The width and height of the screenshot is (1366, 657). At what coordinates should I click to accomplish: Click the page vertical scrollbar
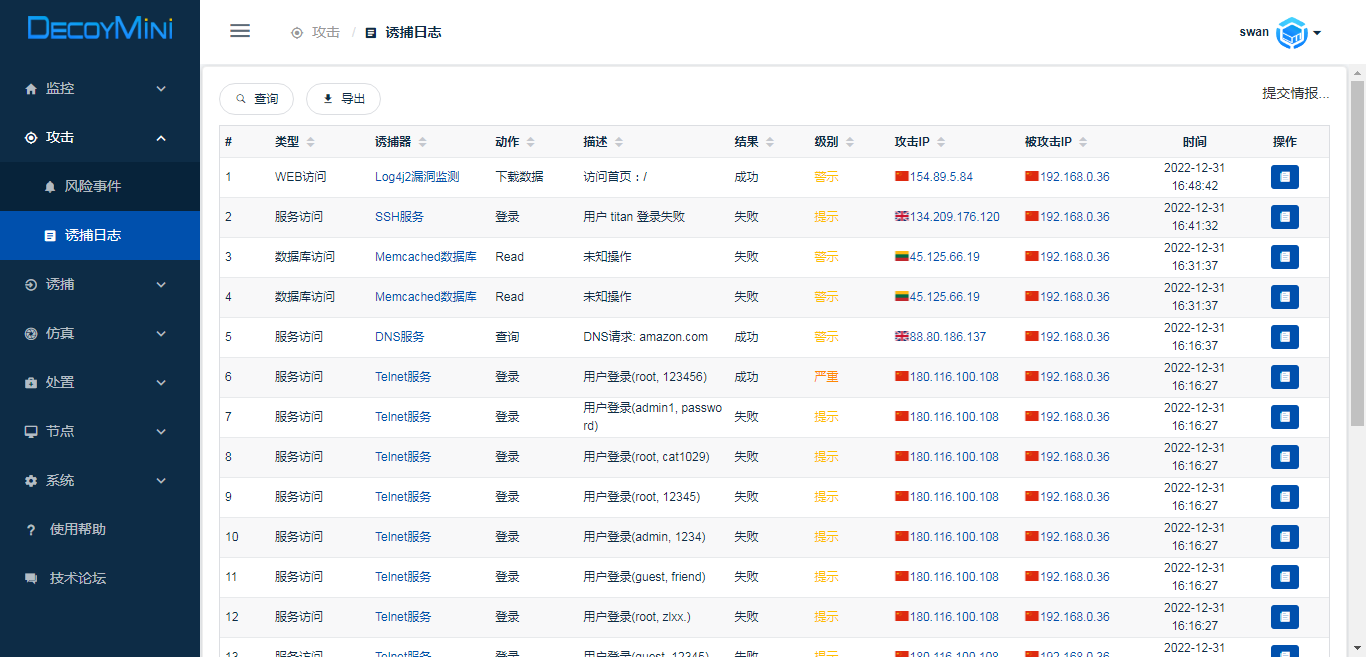[x=1357, y=250]
